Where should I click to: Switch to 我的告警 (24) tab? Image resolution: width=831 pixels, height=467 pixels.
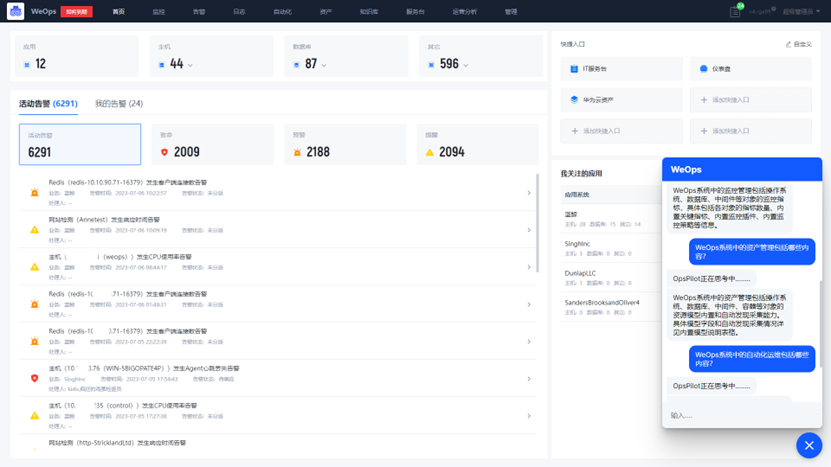point(119,103)
